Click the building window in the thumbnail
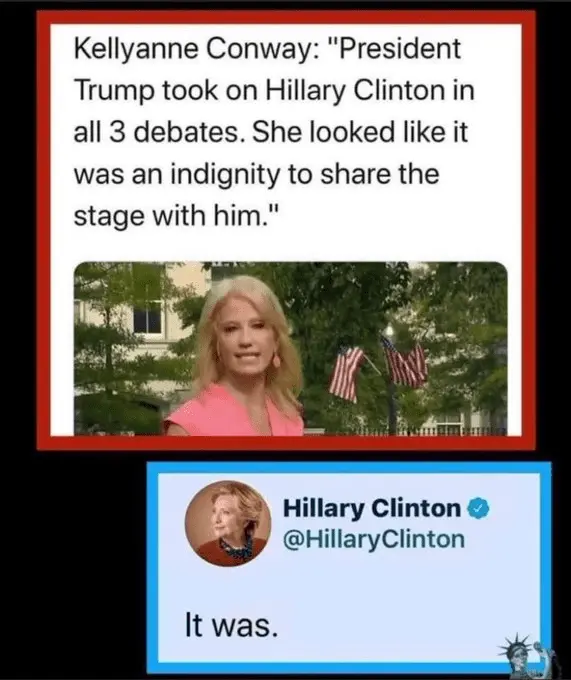This screenshot has height=680, width=571. [x=147, y=317]
